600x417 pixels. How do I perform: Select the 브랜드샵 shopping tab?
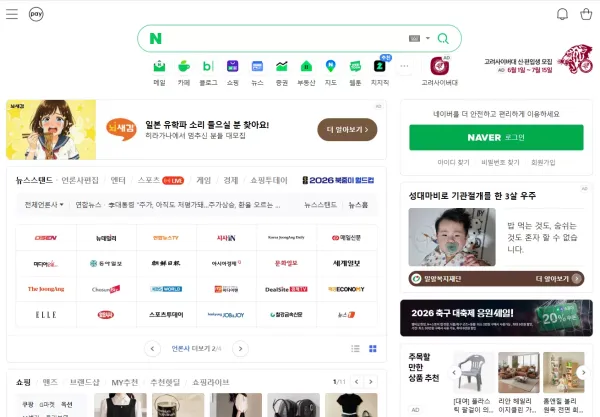coord(85,382)
